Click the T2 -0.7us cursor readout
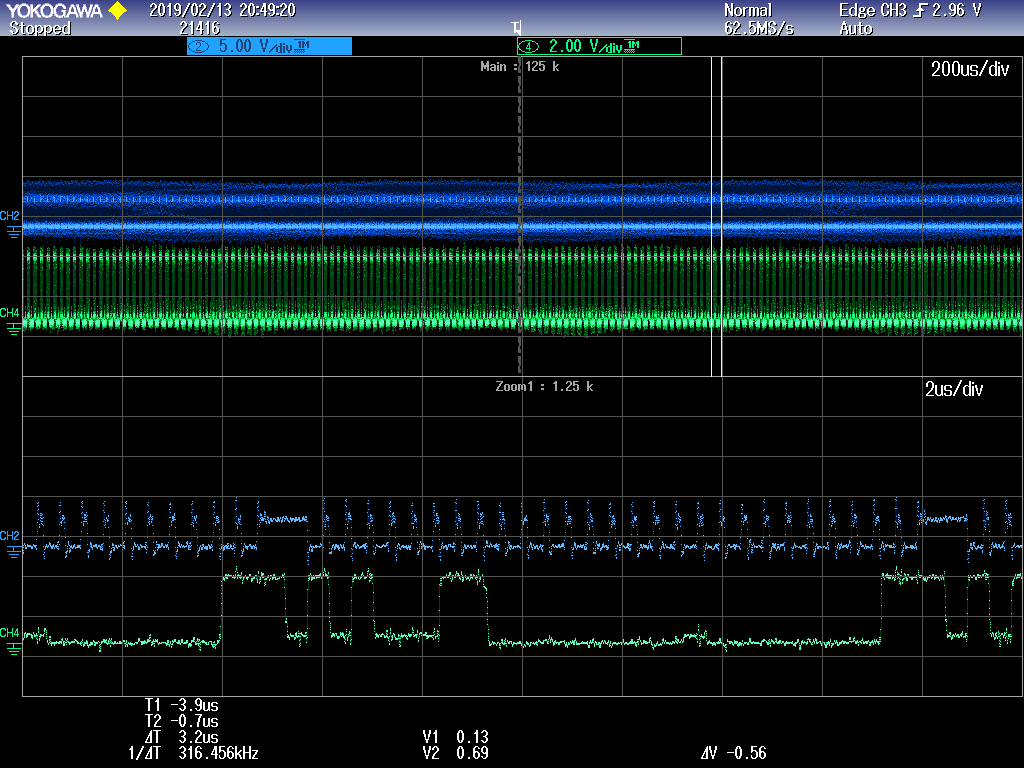 (x=182, y=722)
